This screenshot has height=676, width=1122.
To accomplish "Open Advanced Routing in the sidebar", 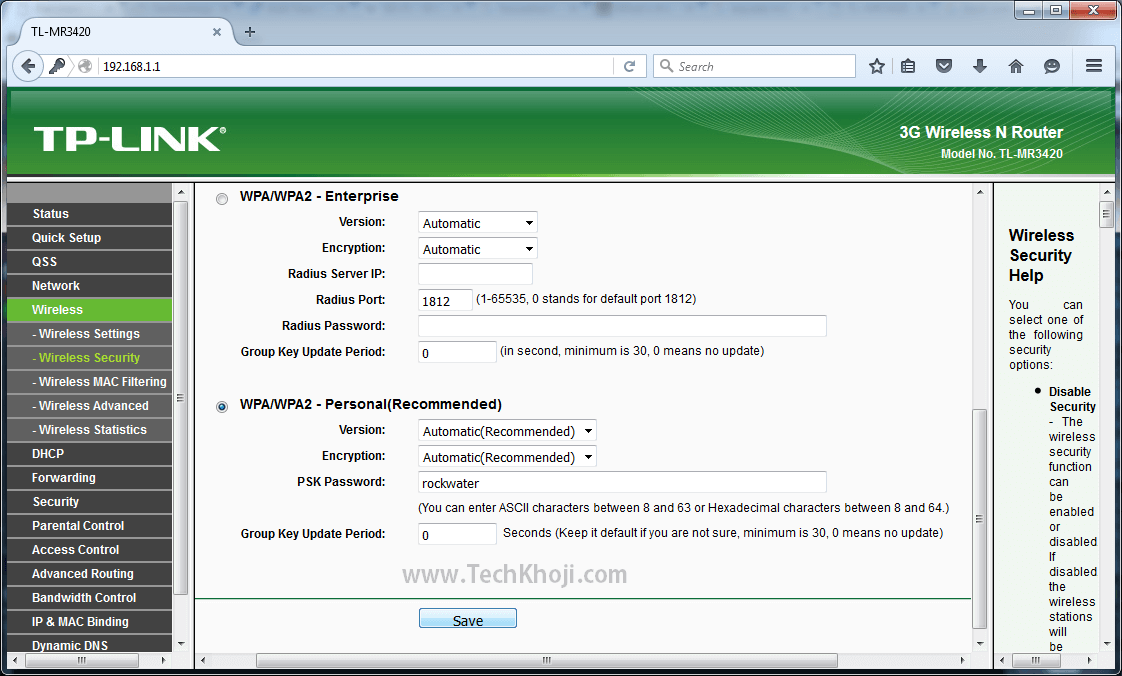I will coord(89,573).
